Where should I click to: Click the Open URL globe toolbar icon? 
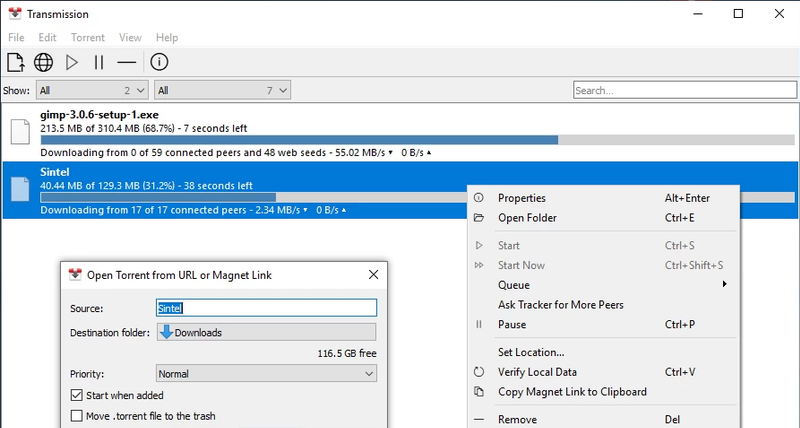tap(43, 62)
